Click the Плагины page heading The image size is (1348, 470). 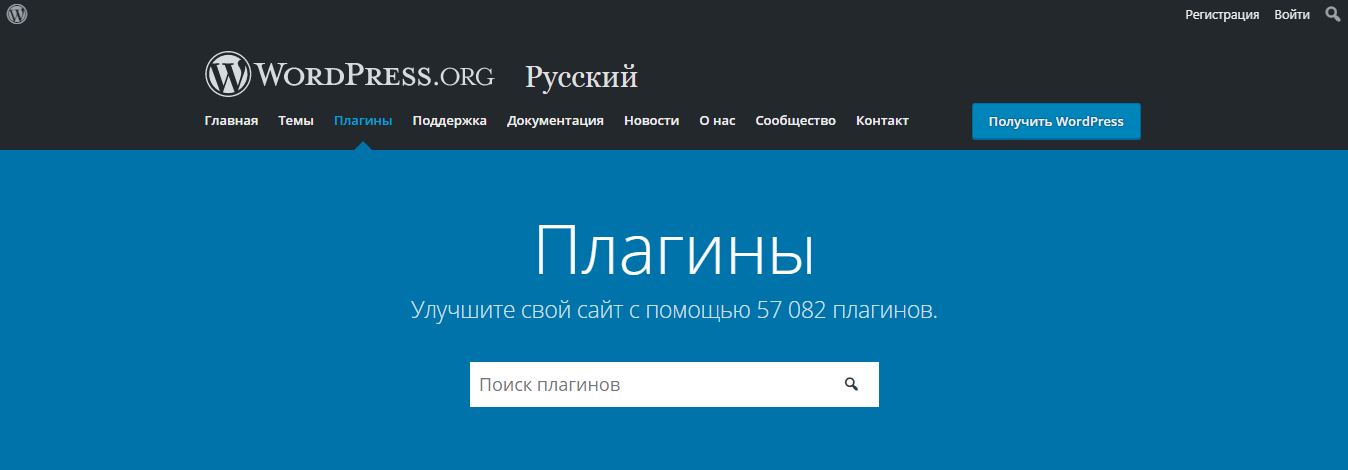(x=674, y=250)
